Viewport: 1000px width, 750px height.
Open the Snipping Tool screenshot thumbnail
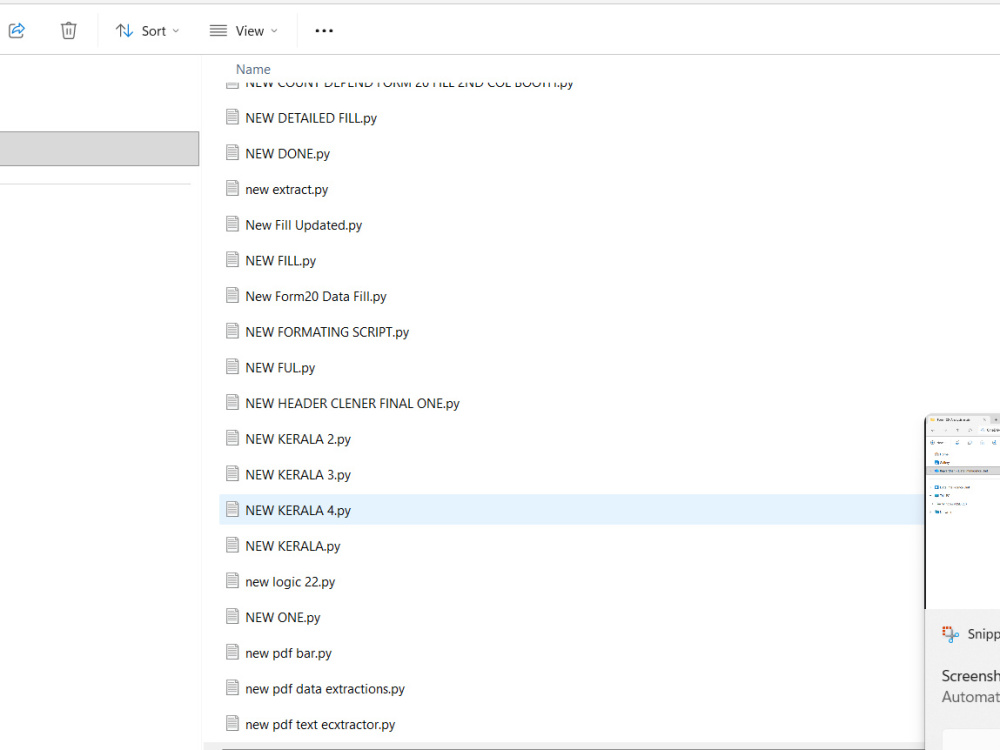pos(963,511)
